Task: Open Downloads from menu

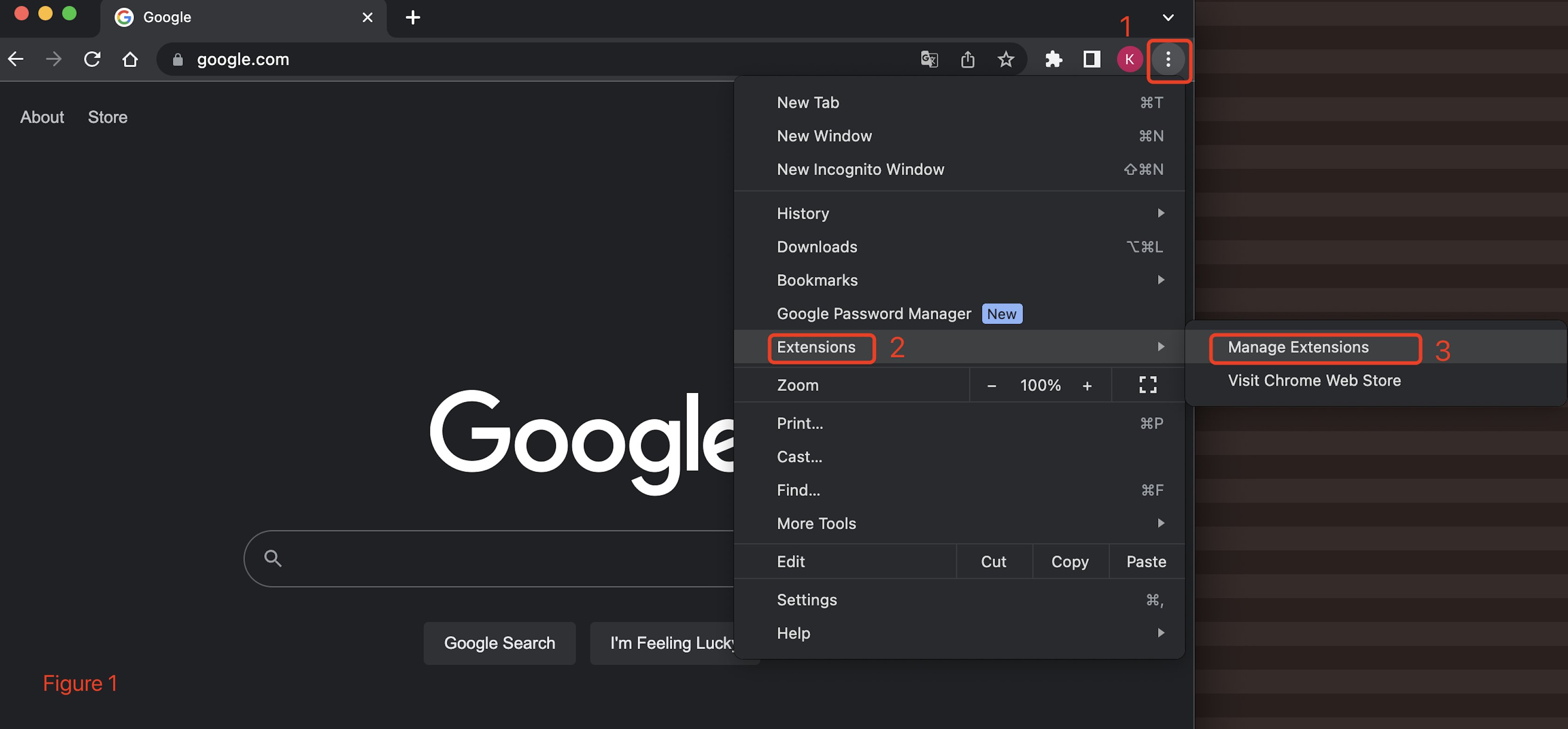Action: click(x=959, y=246)
